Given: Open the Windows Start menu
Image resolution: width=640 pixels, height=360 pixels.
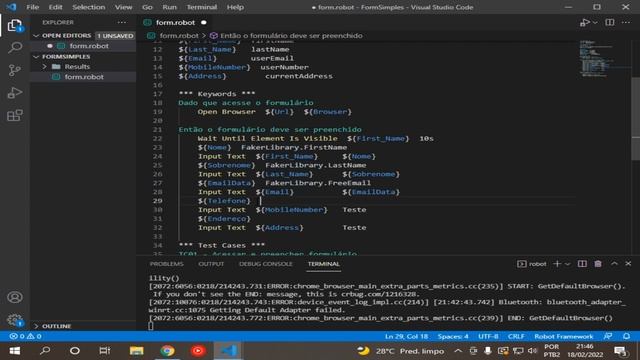Looking at the screenshot, I should coord(15,351).
